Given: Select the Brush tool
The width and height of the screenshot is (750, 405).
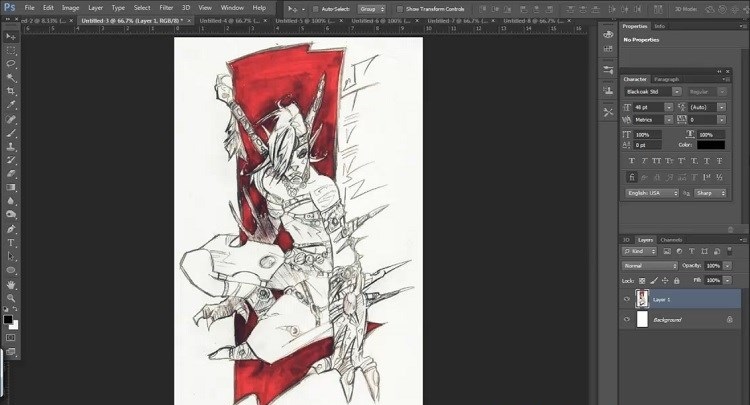Looking at the screenshot, I should pos(11,133).
